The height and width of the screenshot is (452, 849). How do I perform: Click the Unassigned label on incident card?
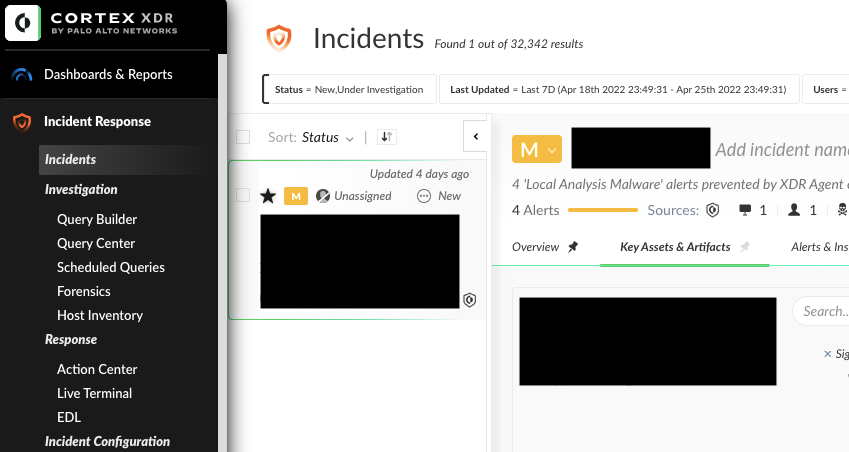pyautogui.click(x=362, y=196)
